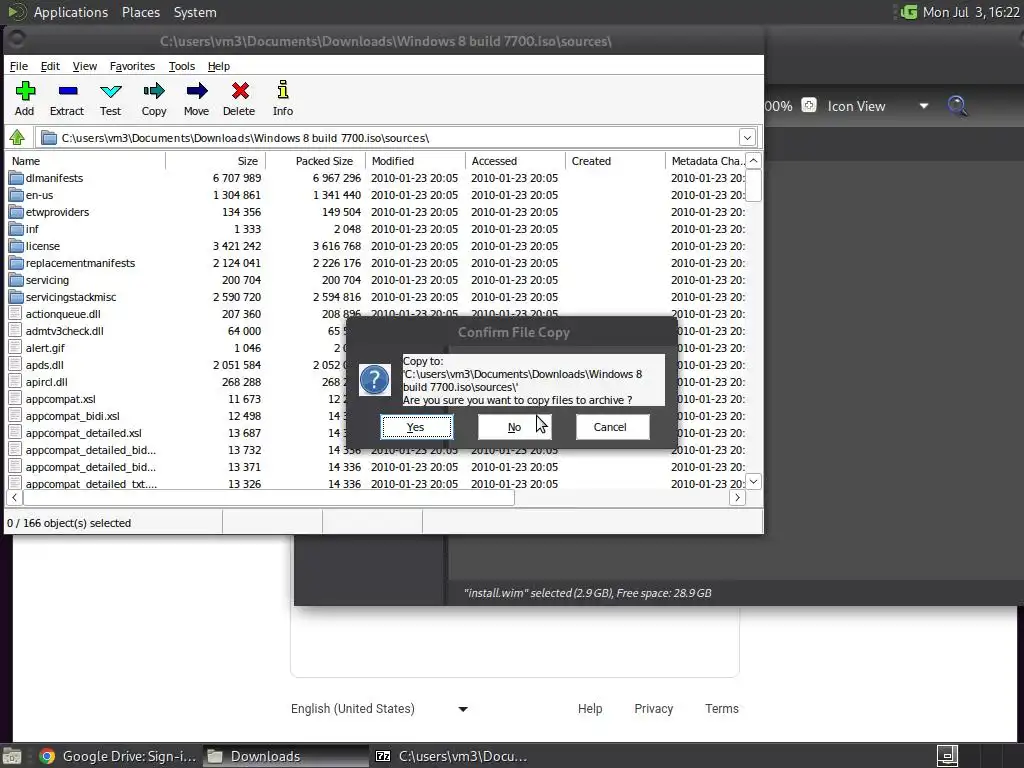The width and height of the screenshot is (1024, 768).
Task: Select the inf folder icon
Action: pos(16,229)
